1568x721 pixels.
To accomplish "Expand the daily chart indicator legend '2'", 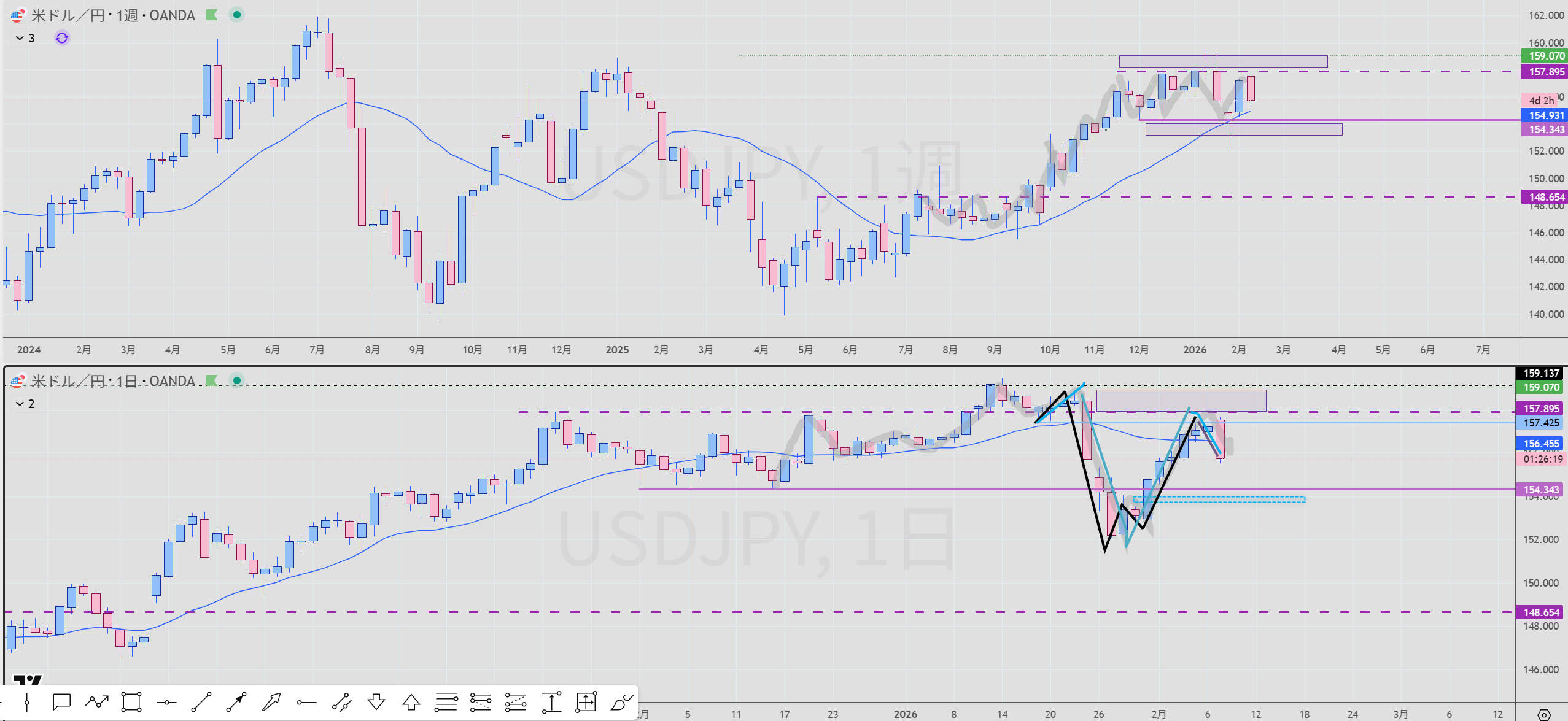I will [x=25, y=404].
